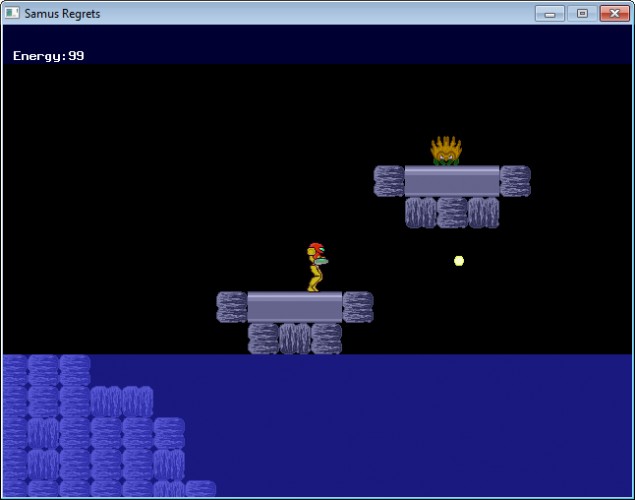Click the glowing yellow energy orb
The image size is (635, 500).
click(x=459, y=261)
